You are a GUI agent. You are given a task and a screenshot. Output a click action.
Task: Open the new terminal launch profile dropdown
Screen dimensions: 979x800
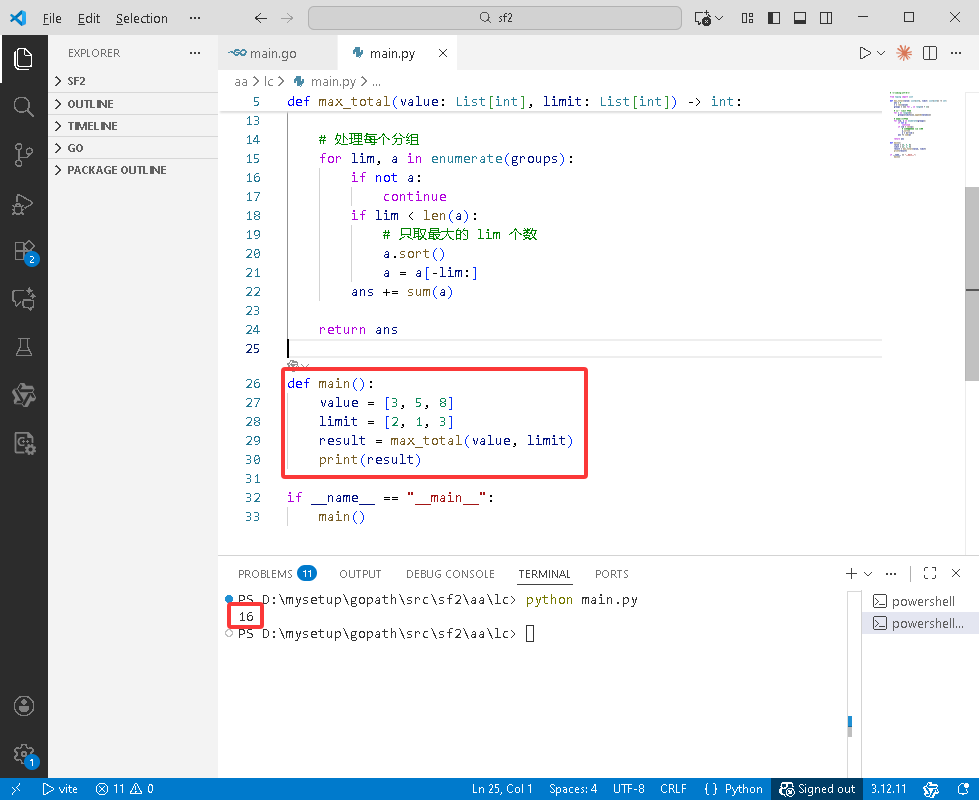click(x=868, y=573)
